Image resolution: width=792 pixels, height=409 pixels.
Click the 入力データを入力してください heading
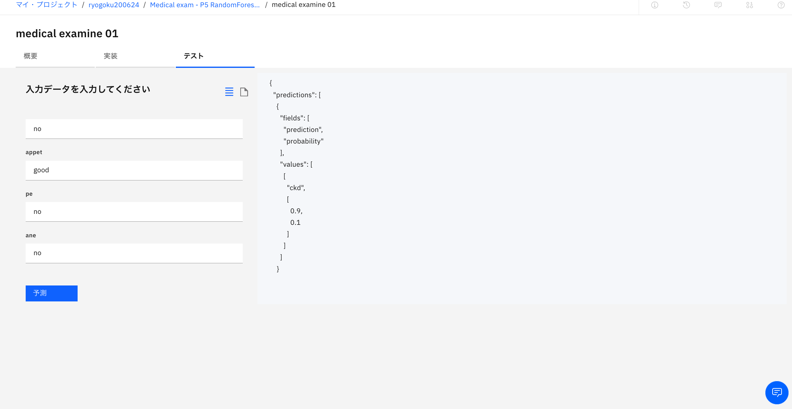(x=88, y=89)
